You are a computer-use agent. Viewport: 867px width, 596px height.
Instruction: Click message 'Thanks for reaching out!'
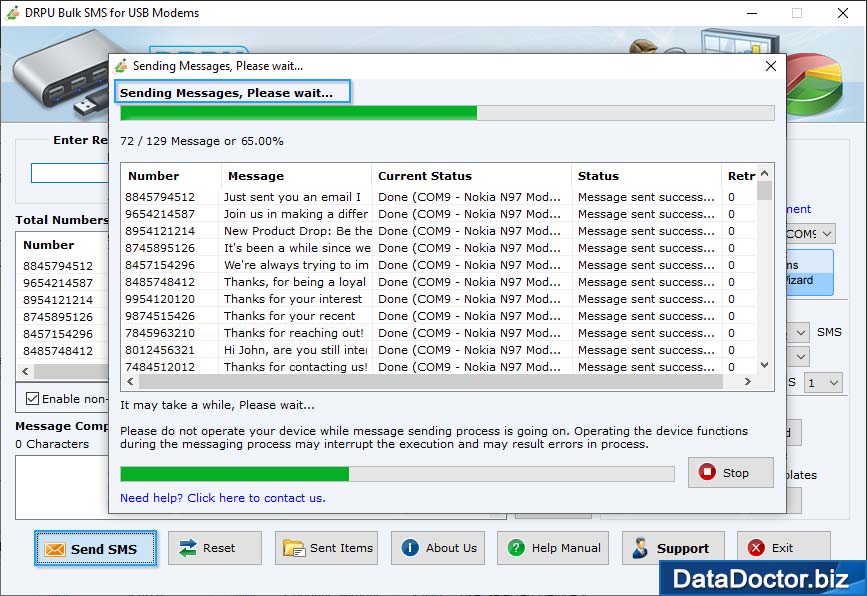coord(294,333)
